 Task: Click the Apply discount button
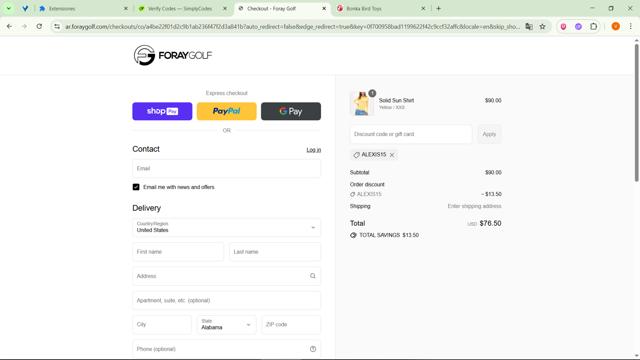point(489,134)
